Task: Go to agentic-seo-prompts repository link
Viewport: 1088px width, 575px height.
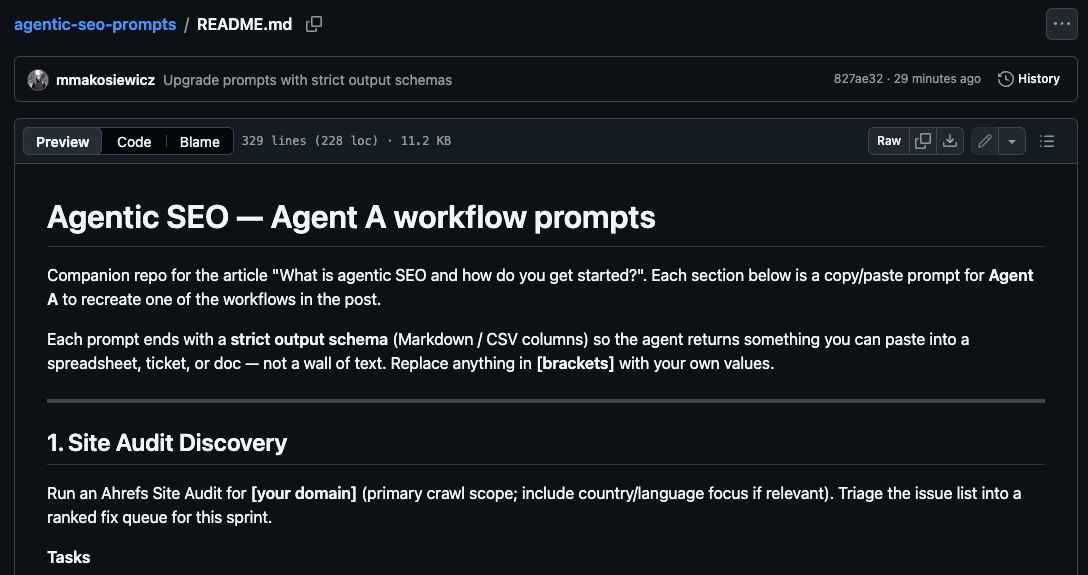Action: (95, 24)
